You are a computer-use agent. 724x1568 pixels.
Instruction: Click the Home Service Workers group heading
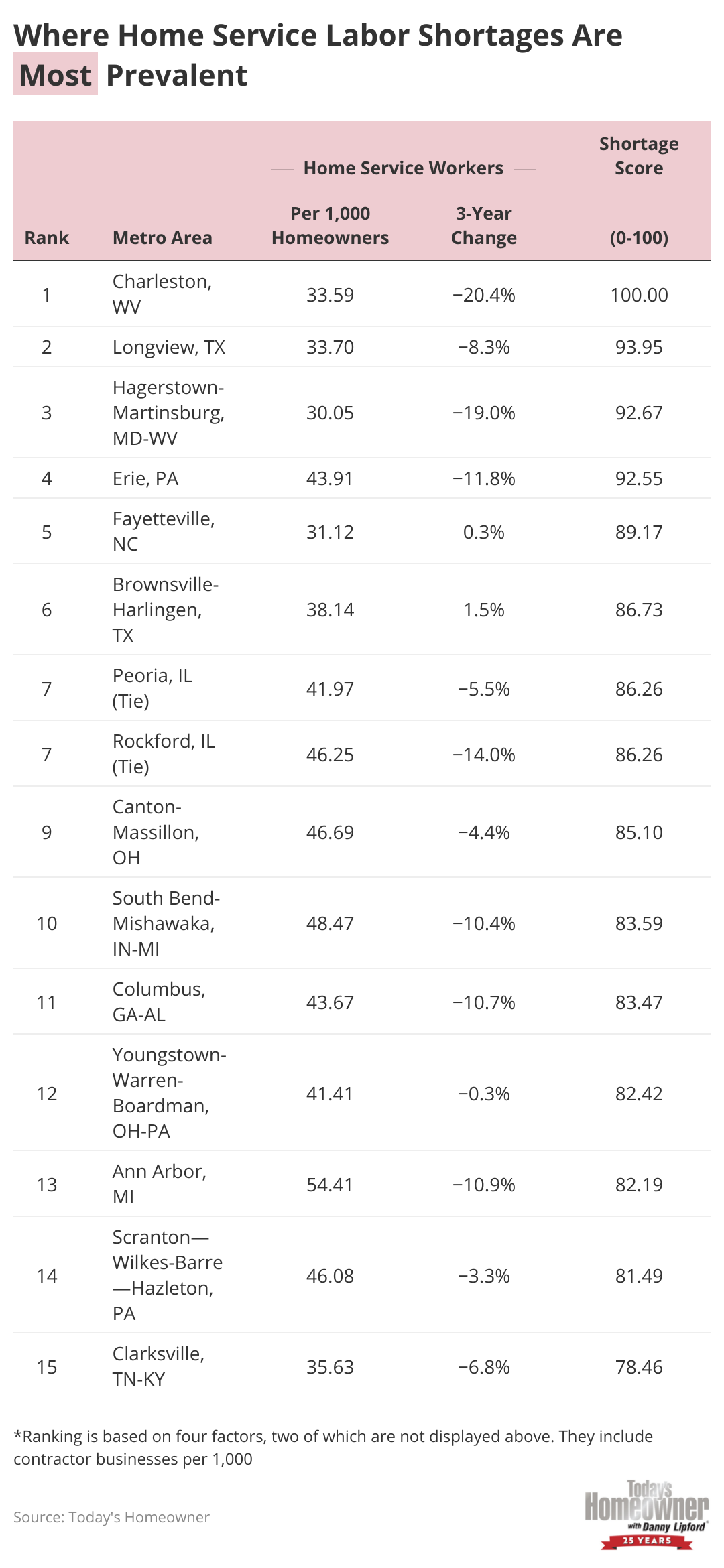(x=403, y=168)
